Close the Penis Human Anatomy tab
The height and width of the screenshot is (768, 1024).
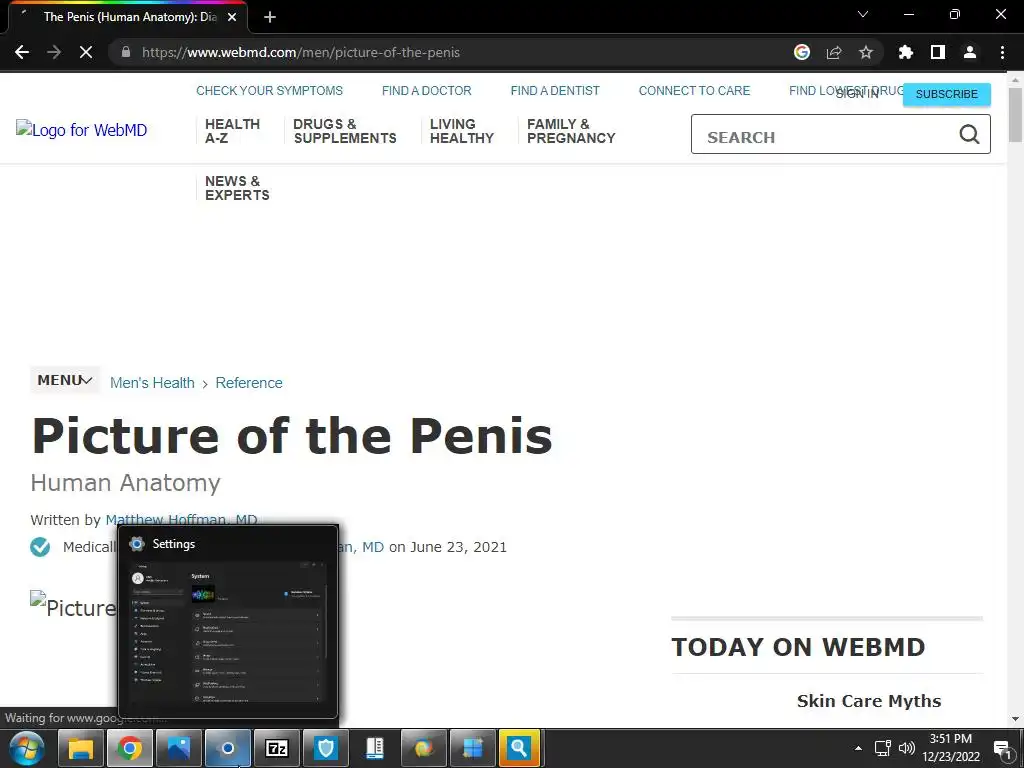click(232, 17)
